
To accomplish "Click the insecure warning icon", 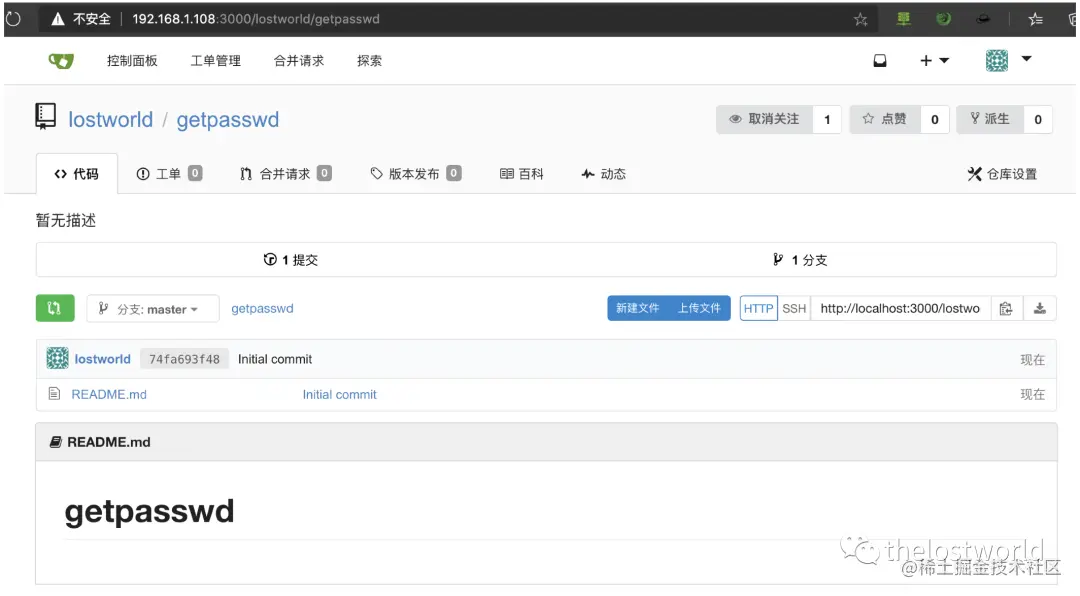I will [x=58, y=19].
